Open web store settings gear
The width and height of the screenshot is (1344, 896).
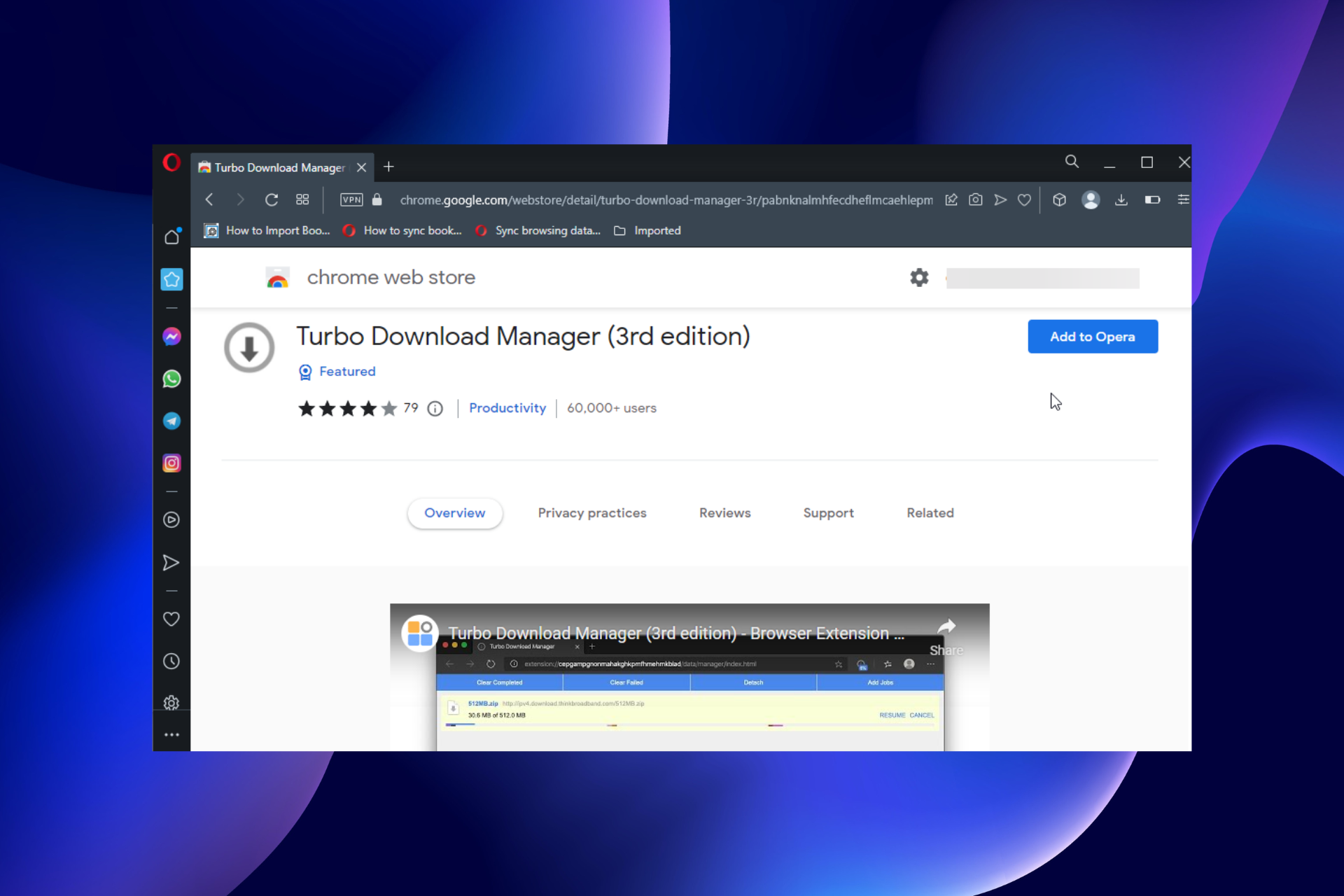pyautogui.click(x=919, y=278)
